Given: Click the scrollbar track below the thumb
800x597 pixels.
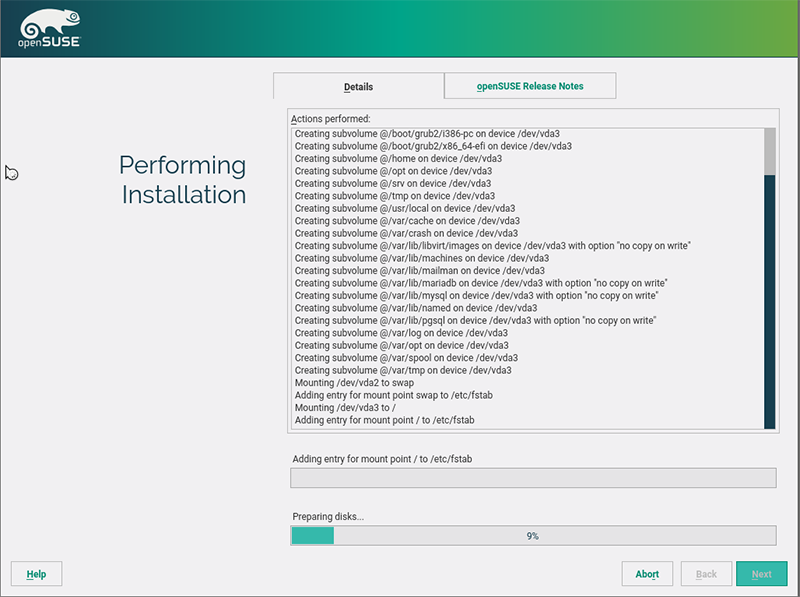Looking at the screenshot, I should coord(769,300).
